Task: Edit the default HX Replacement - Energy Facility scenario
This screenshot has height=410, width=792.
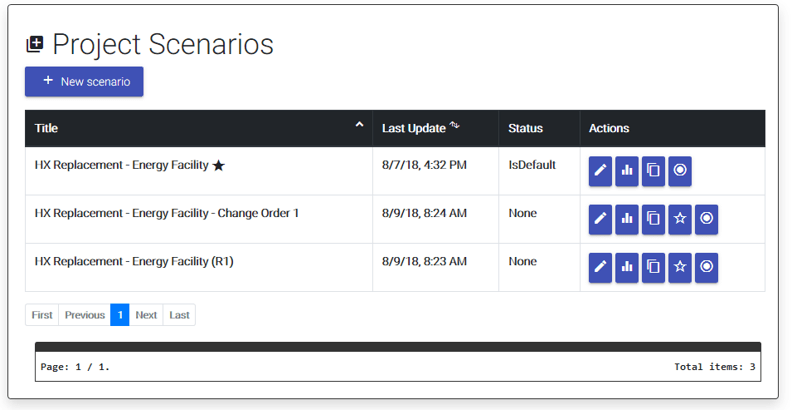Action: (x=600, y=170)
